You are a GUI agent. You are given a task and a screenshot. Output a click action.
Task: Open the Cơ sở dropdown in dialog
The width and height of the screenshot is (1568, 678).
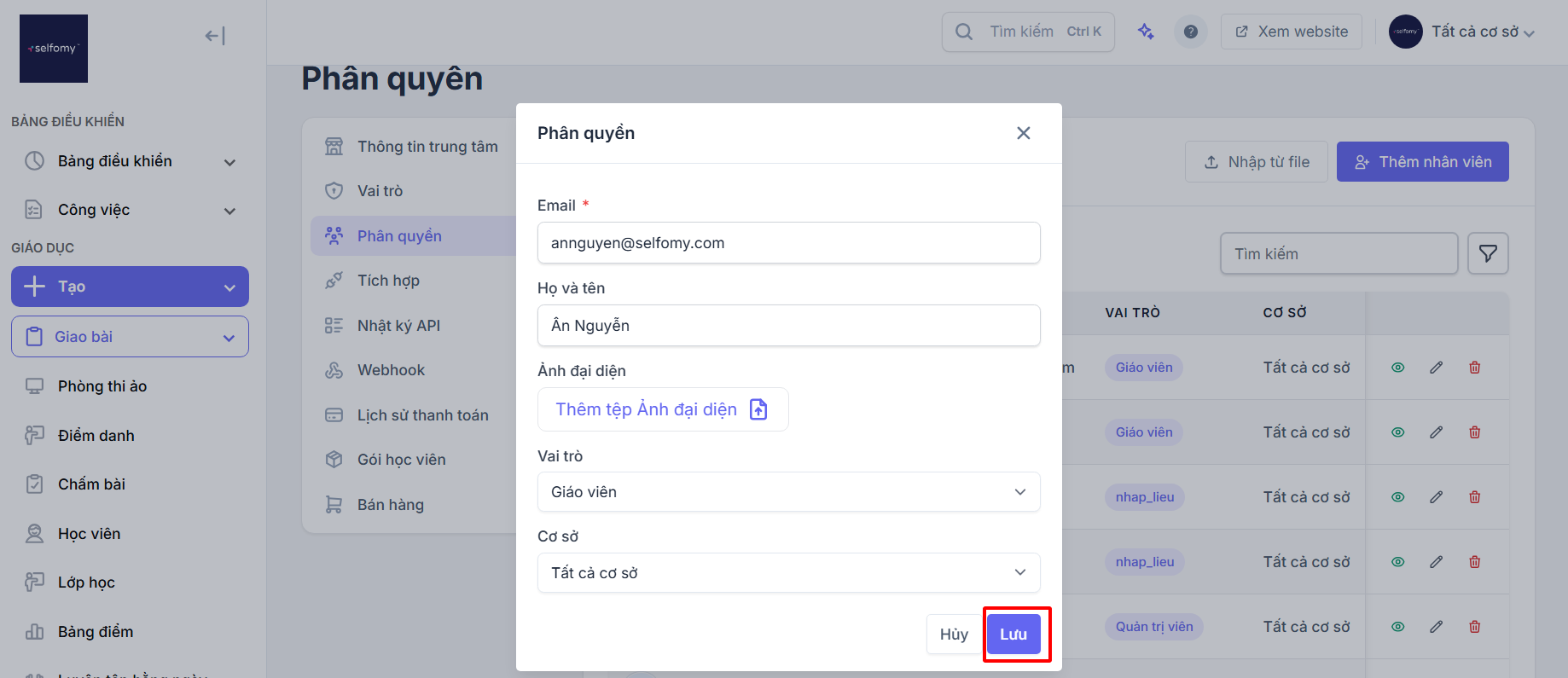coord(789,573)
